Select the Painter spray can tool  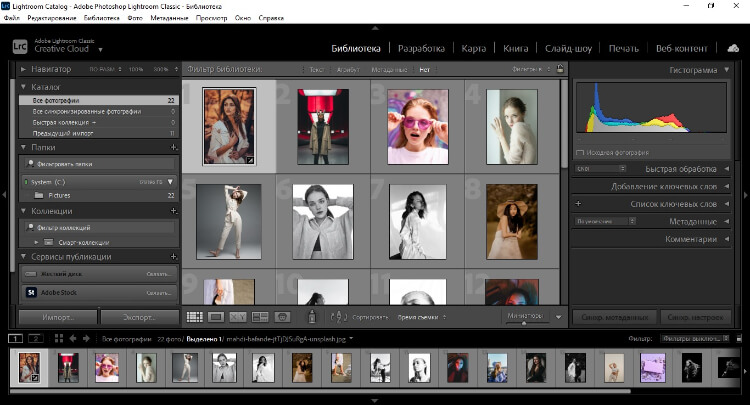[x=312, y=316]
